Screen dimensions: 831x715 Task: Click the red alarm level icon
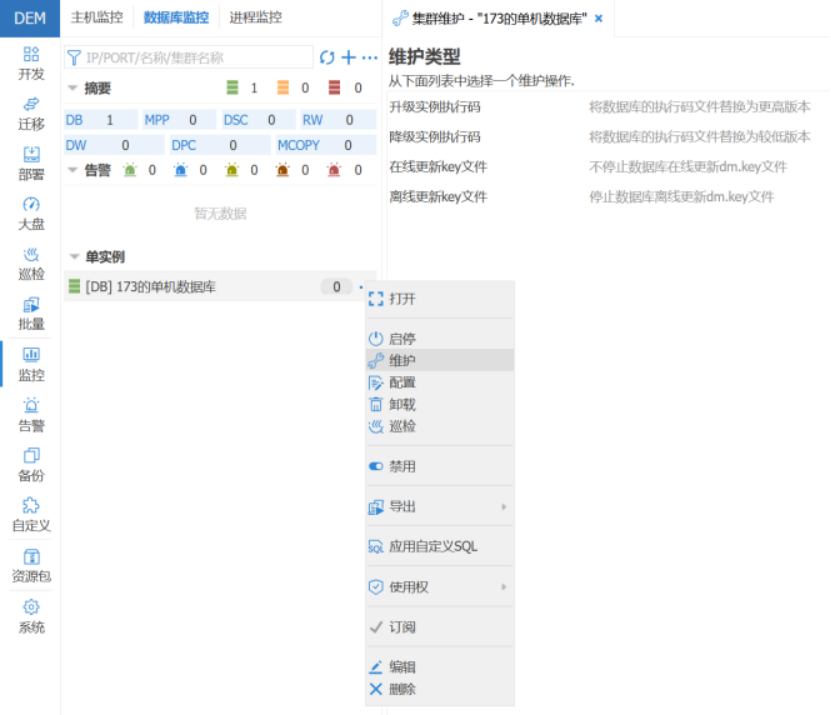point(334,170)
